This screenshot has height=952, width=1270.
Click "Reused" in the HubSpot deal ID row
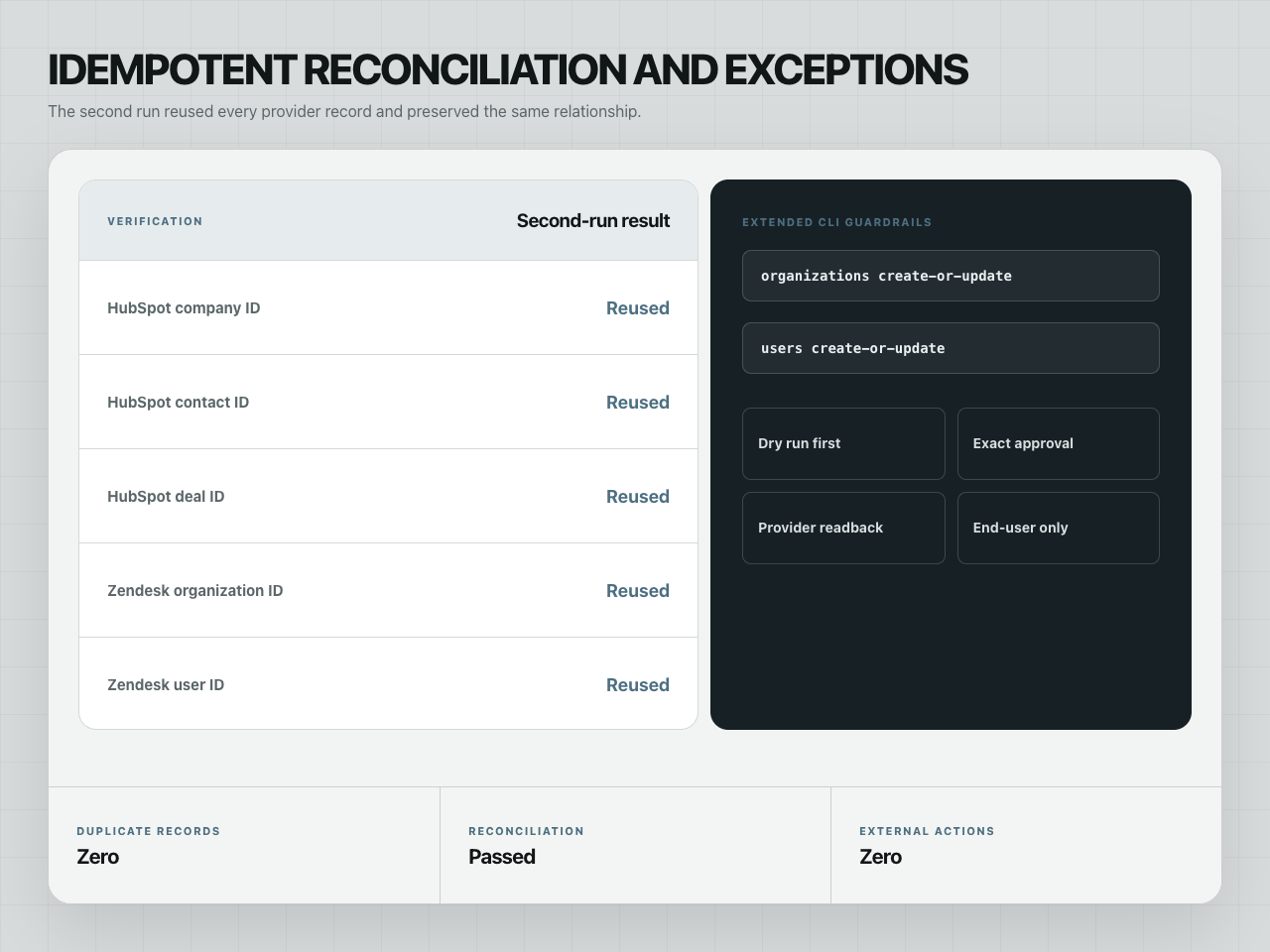click(x=638, y=497)
